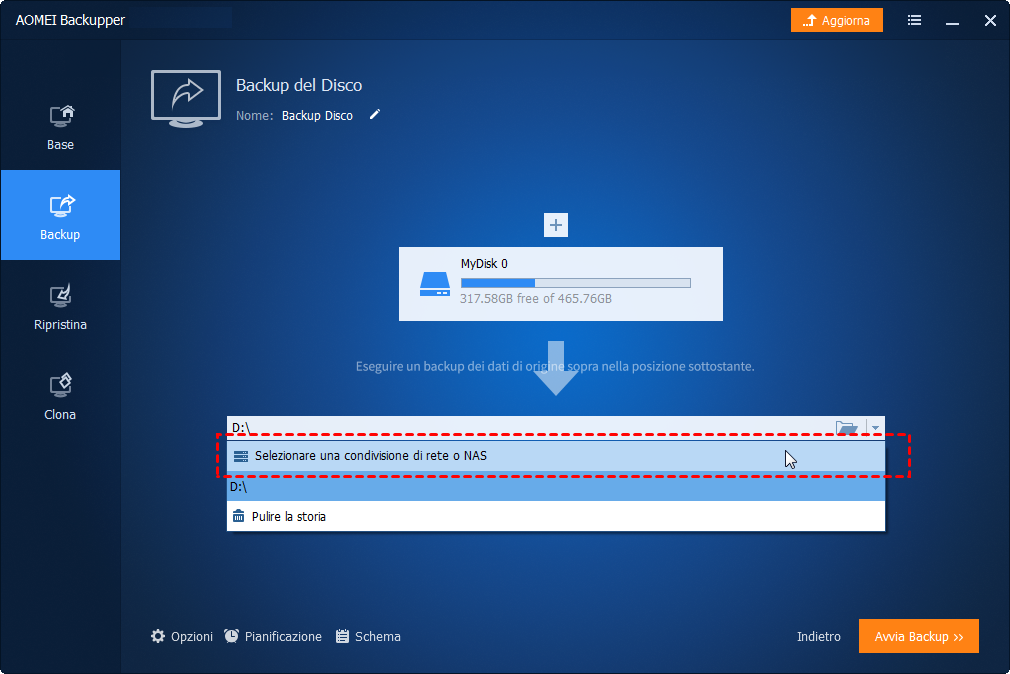Open the Base home section
The width and height of the screenshot is (1010, 674).
61,128
